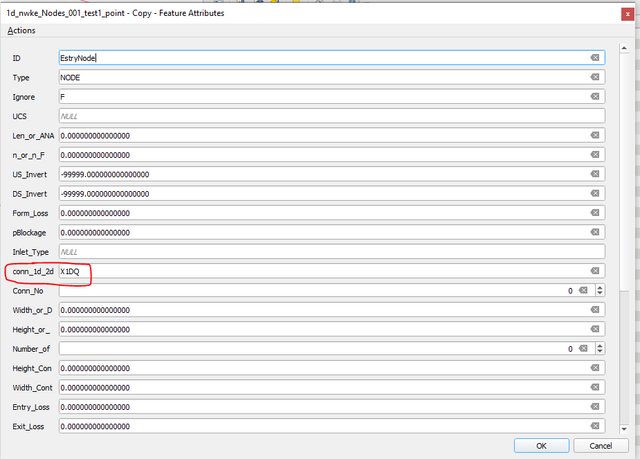640x459 pixels.
Task: Clear the Number_of spin box value
Action: click(582, 349)
